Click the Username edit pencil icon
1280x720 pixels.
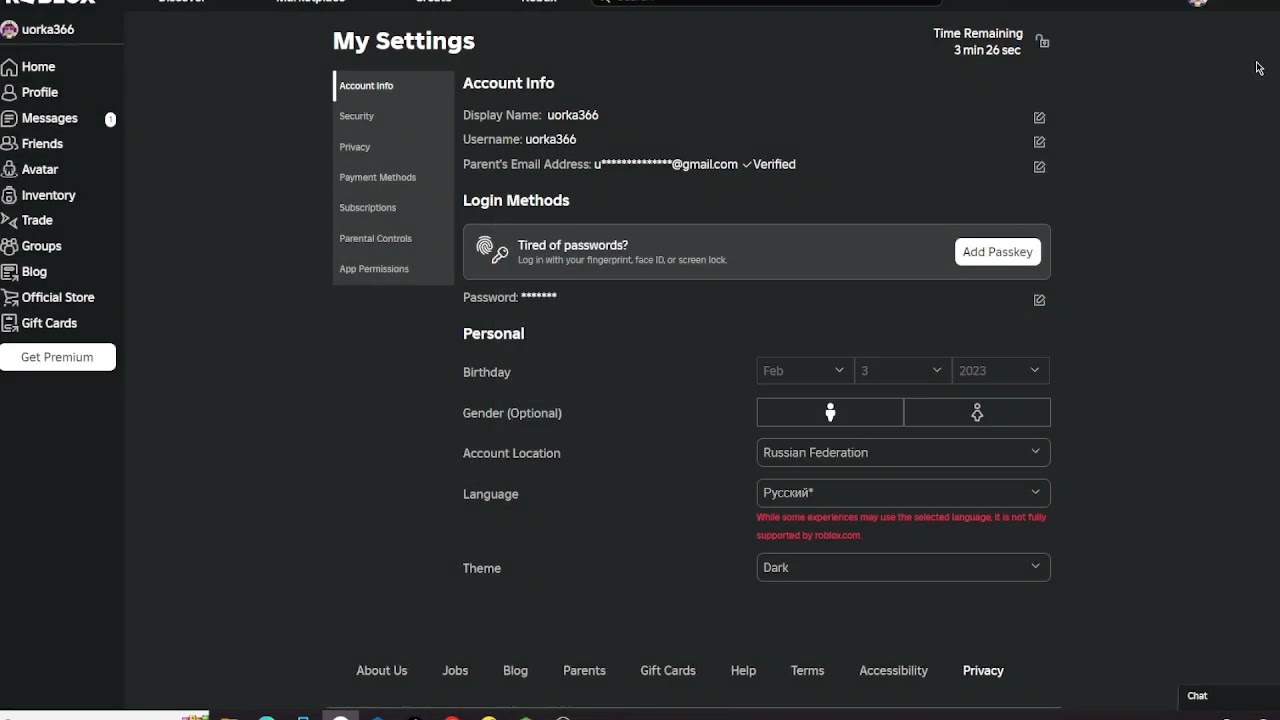click(1040, 142)
